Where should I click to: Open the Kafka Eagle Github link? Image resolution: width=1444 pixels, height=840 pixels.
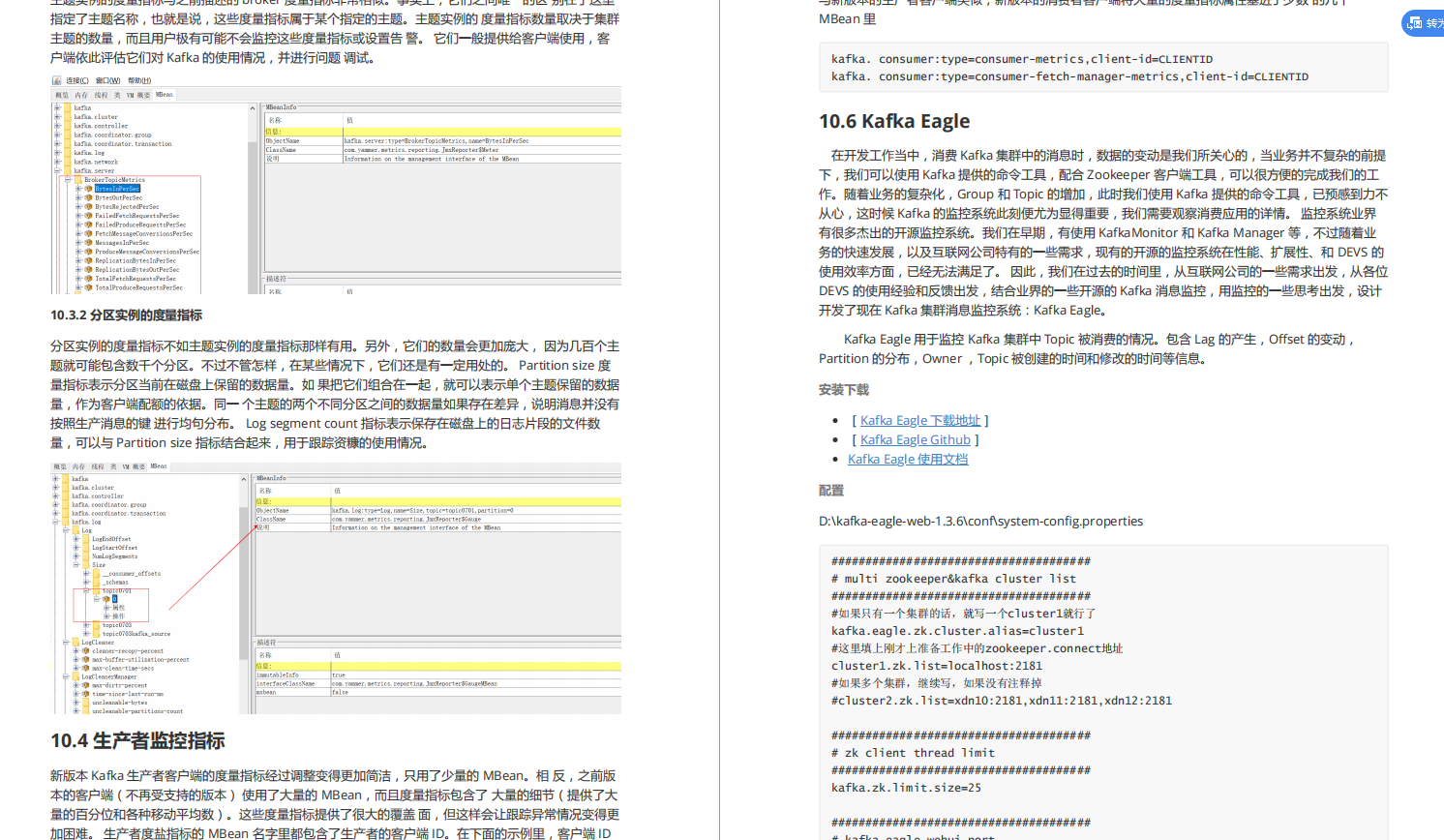click(x=916, y=439)
